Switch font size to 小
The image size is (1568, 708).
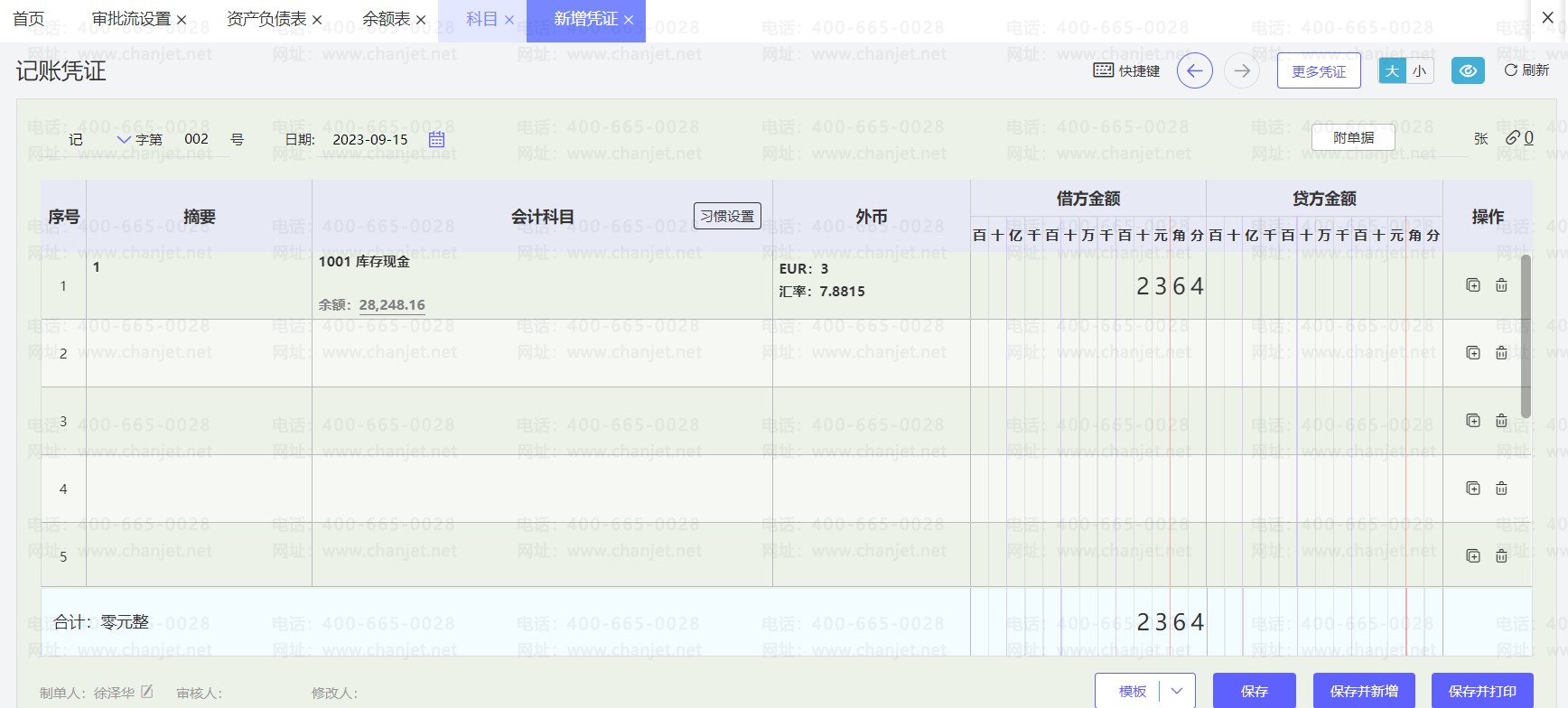coord(1420,70)
